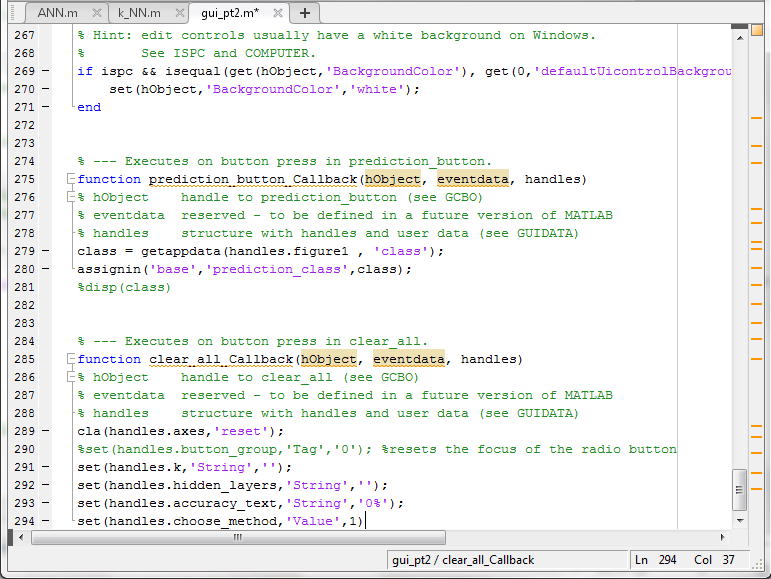Click horizontal scrollbar left arrow
The height and width of the screenshot is (579, 771).
tap(21, 537)
